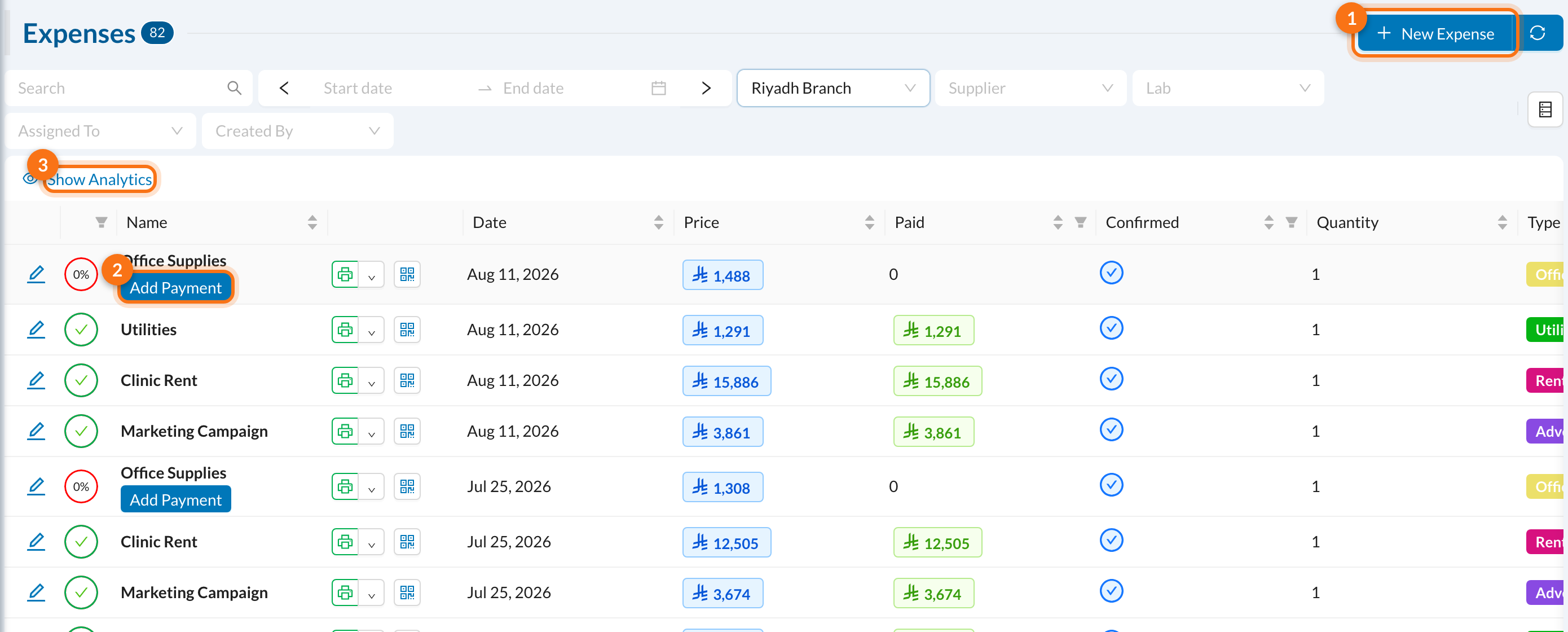Click Add Payment for Aug 11 Office Supplies
The width and height of the screenshot is (1568, 632).
pyautogui.click(x=175, y=287)
